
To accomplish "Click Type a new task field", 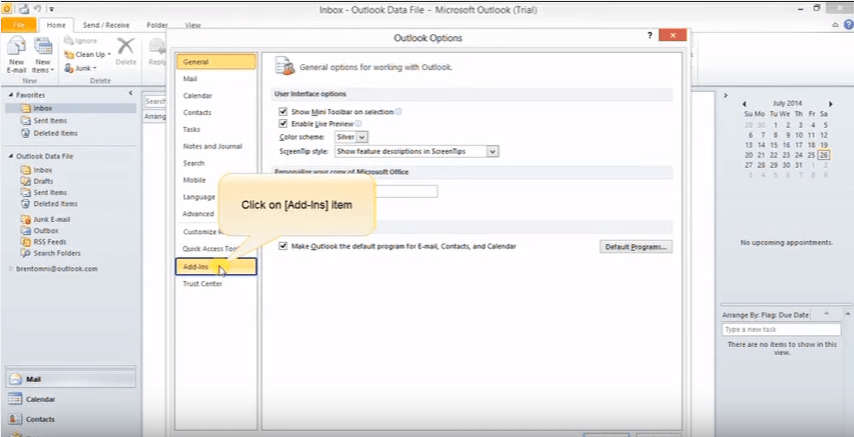I will coord(782,330).
